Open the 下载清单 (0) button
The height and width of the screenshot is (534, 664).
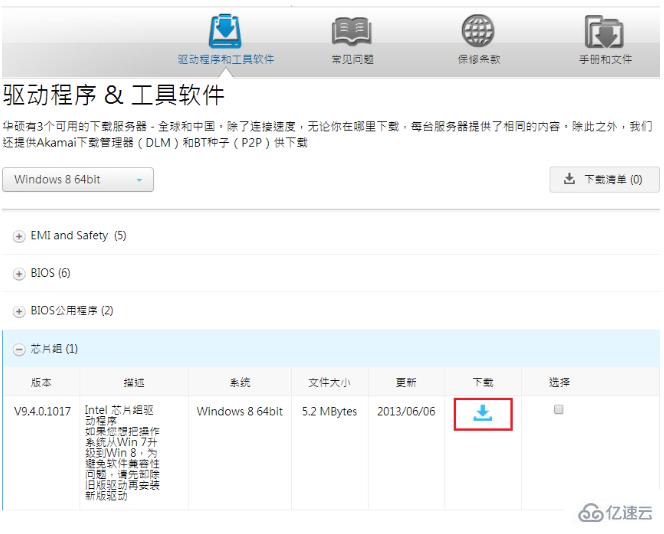604,180
